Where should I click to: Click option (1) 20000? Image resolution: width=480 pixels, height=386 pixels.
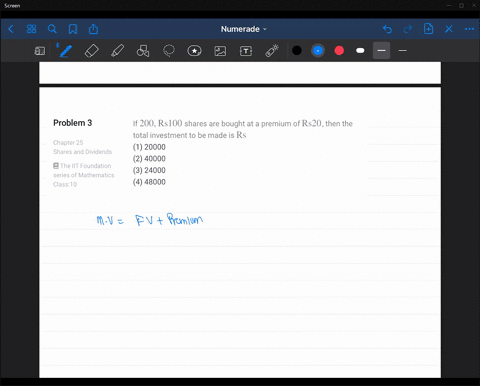(x=149, y=147)
